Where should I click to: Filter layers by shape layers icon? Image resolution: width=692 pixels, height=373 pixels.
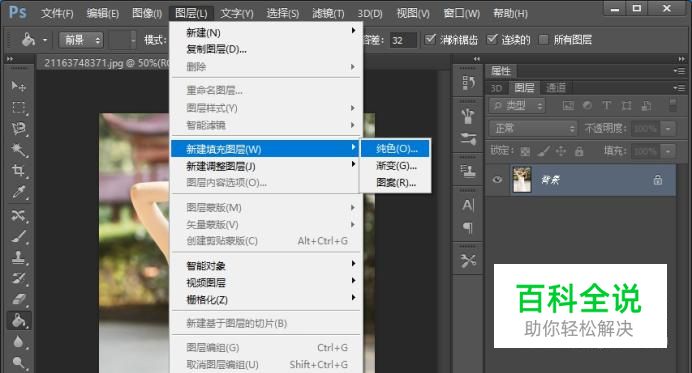pyautogui.click(x=626, y=106)
